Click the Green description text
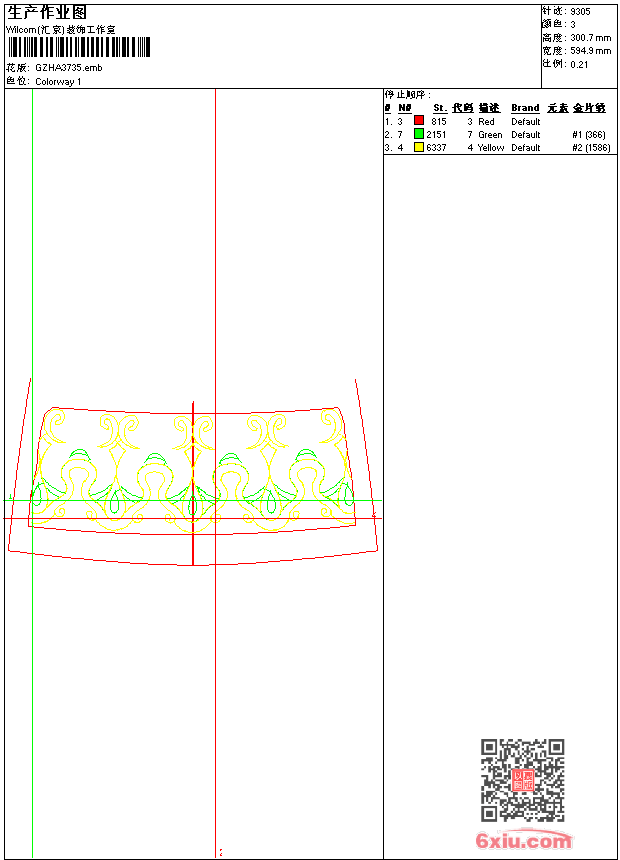This screenshot has width=620, height=860. click(490, 135)
